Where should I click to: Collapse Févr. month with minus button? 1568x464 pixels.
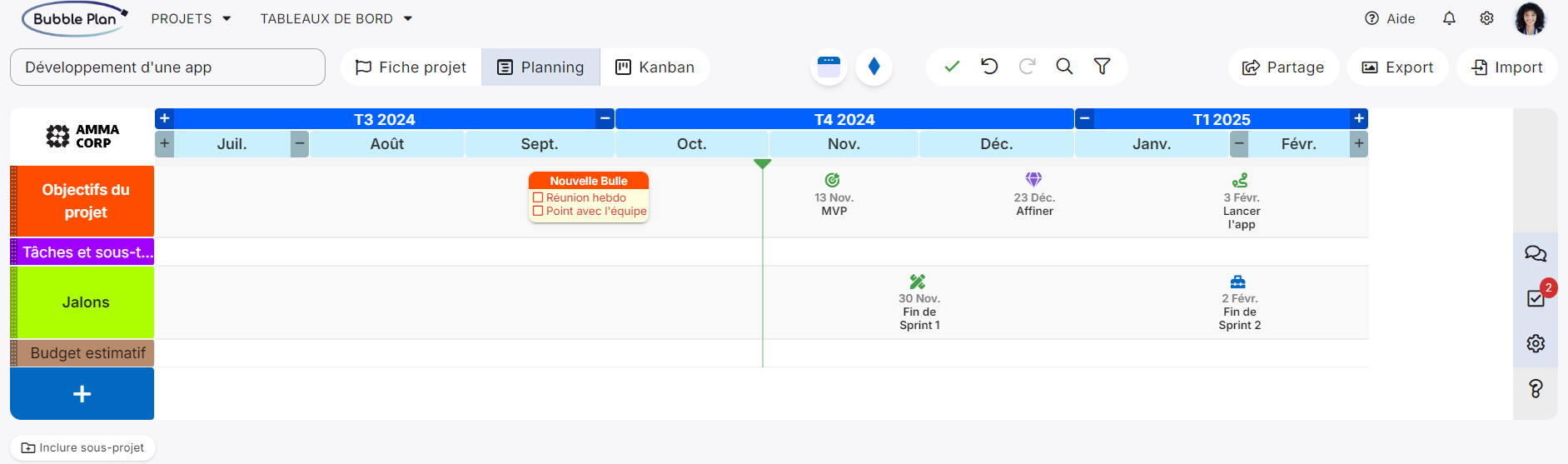1239,143
